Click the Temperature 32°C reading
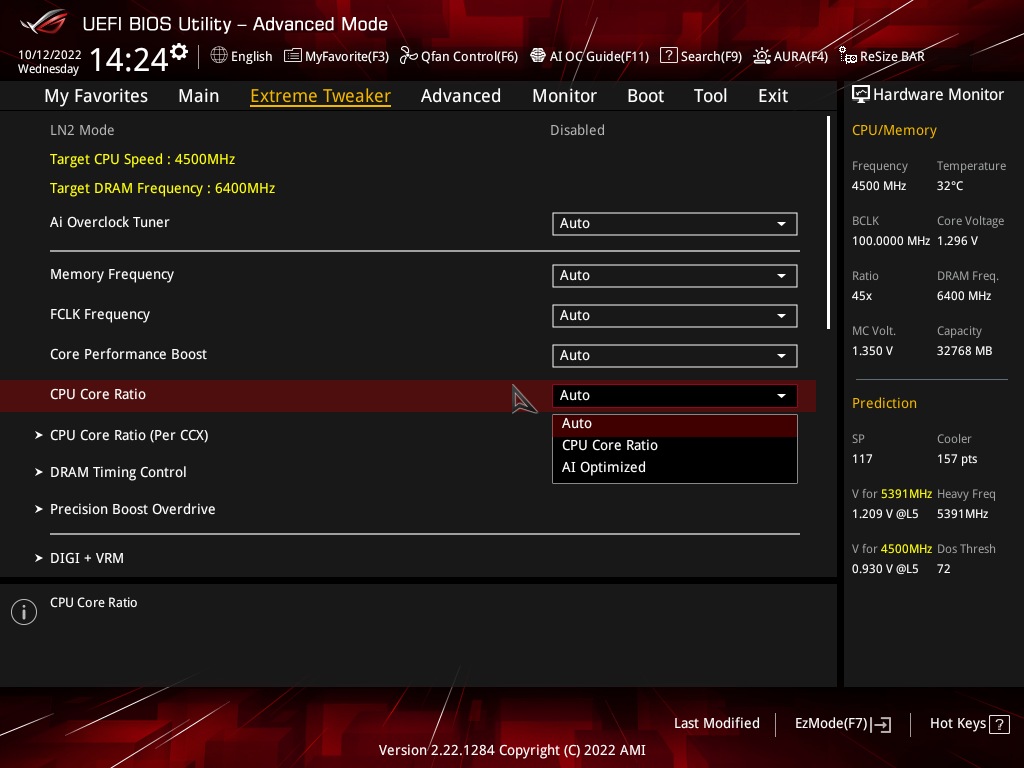This screenshot has height=768, width=1024. point(950,186)
